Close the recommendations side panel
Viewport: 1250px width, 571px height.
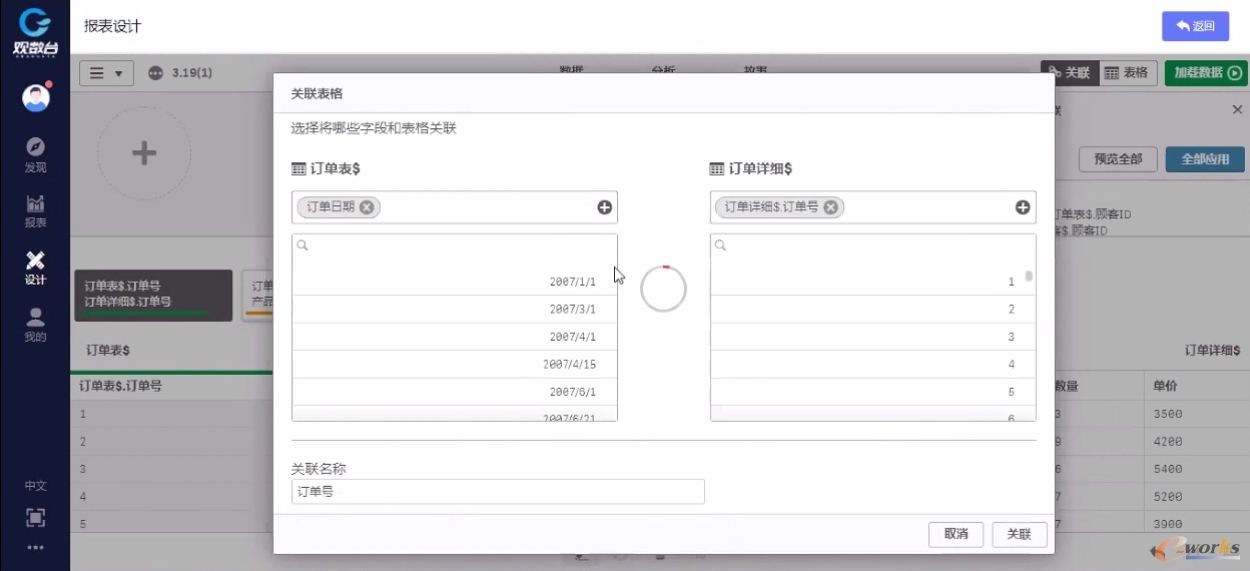[x=1237, y=109]
